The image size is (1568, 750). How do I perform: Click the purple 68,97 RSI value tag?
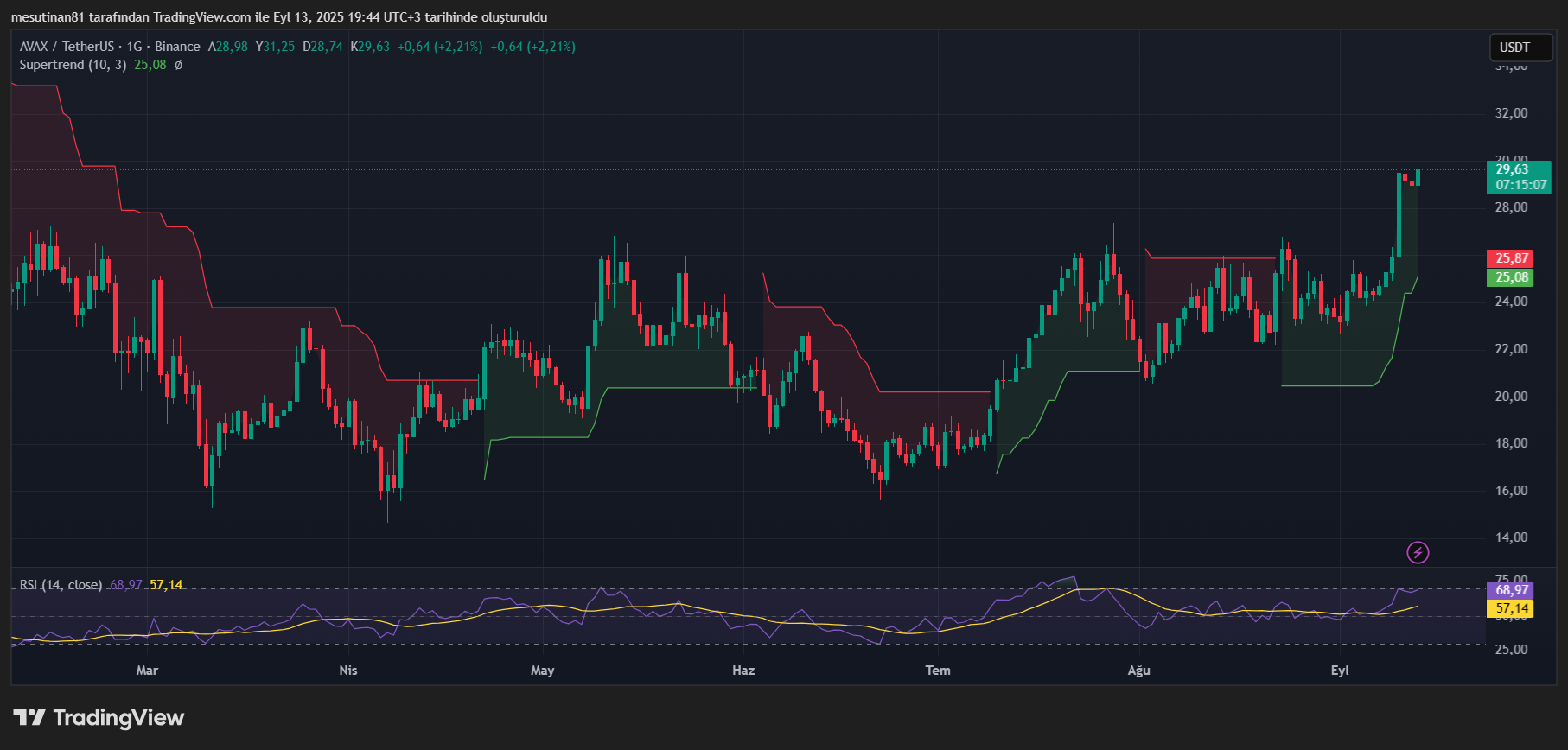tap(1512, 590)
